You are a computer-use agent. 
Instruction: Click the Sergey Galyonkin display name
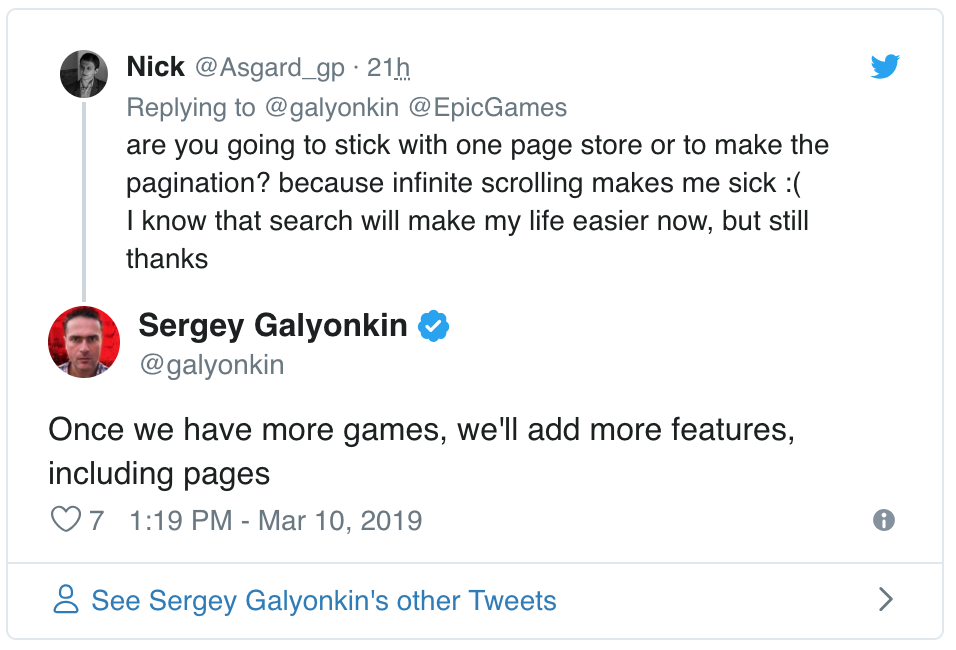[x=272, y=325]
